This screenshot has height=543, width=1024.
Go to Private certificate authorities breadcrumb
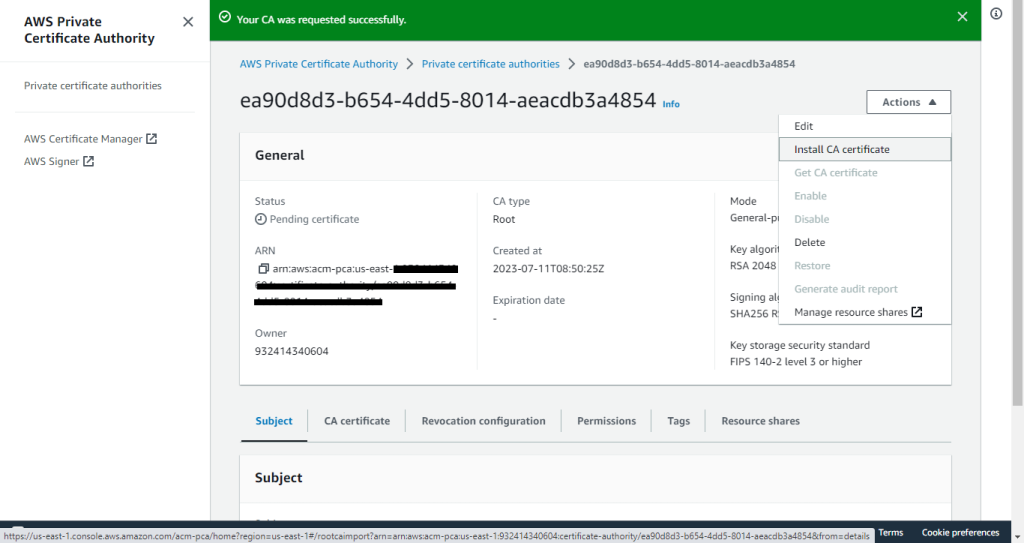coord(490,64)
